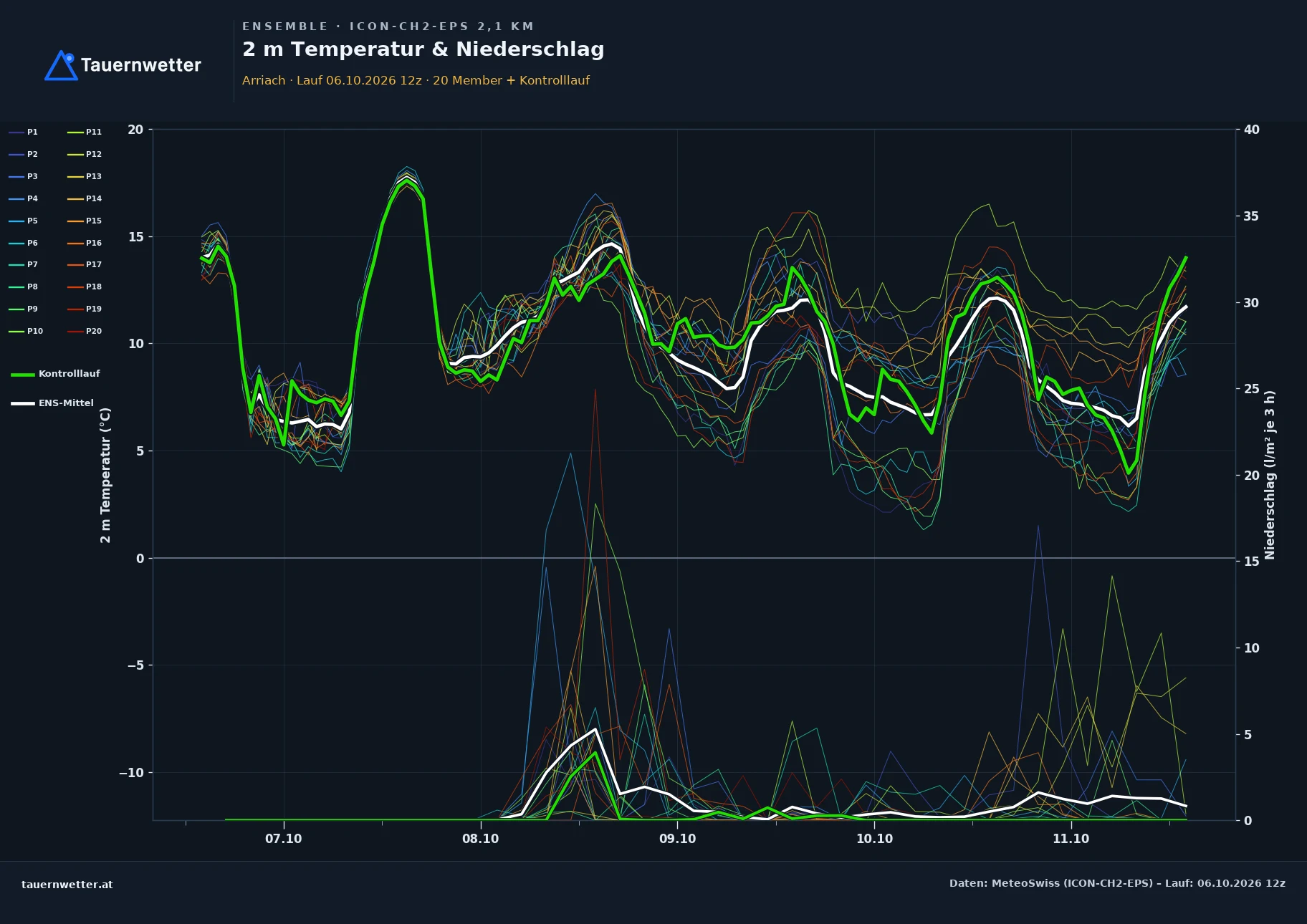
Task: Click the 30 precipitation axis tick
Action: [1252, 303]
